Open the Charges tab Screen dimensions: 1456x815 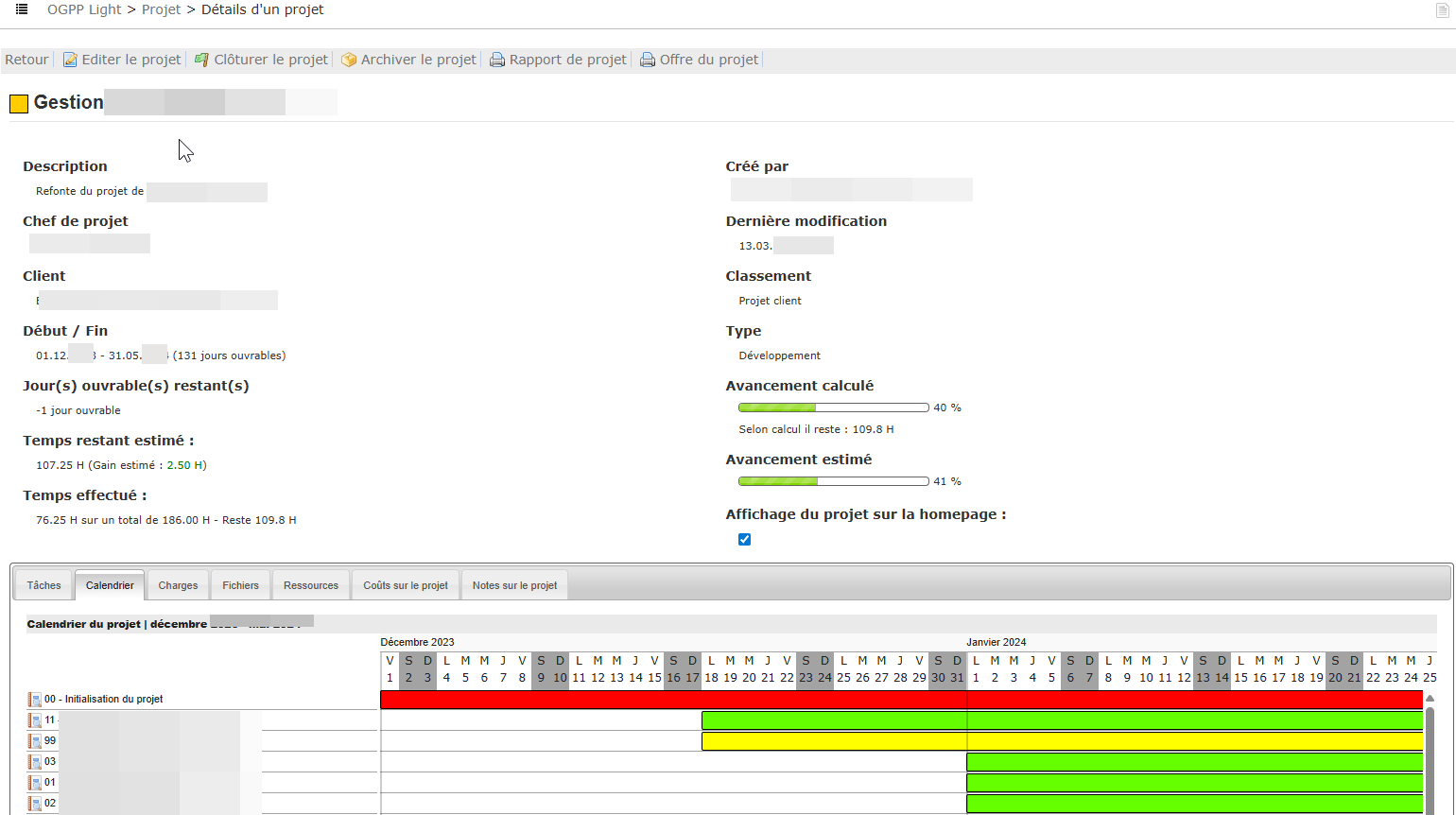pos(178,584)
